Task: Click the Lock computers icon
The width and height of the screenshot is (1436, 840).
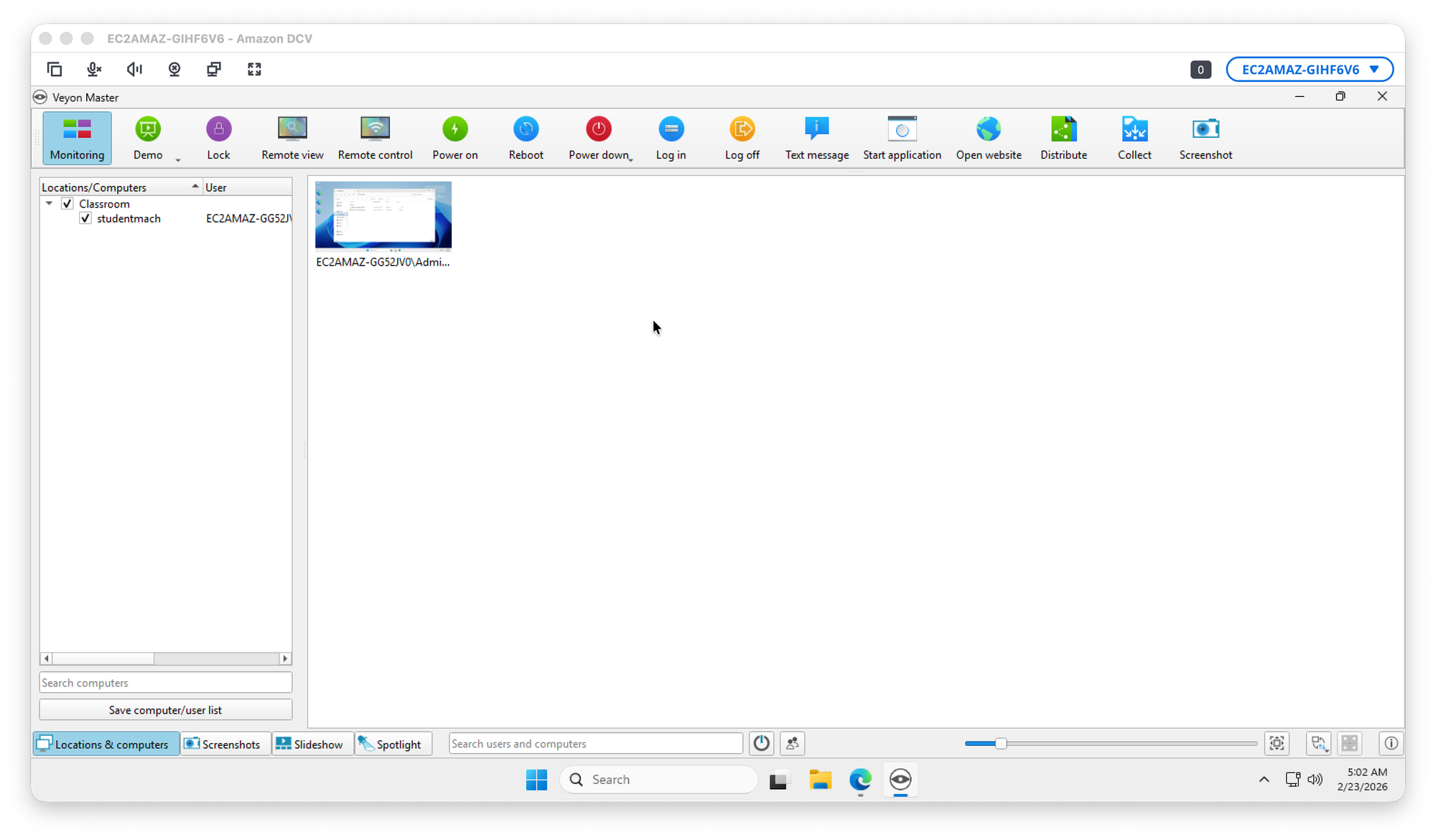Action: coord(218,137)
